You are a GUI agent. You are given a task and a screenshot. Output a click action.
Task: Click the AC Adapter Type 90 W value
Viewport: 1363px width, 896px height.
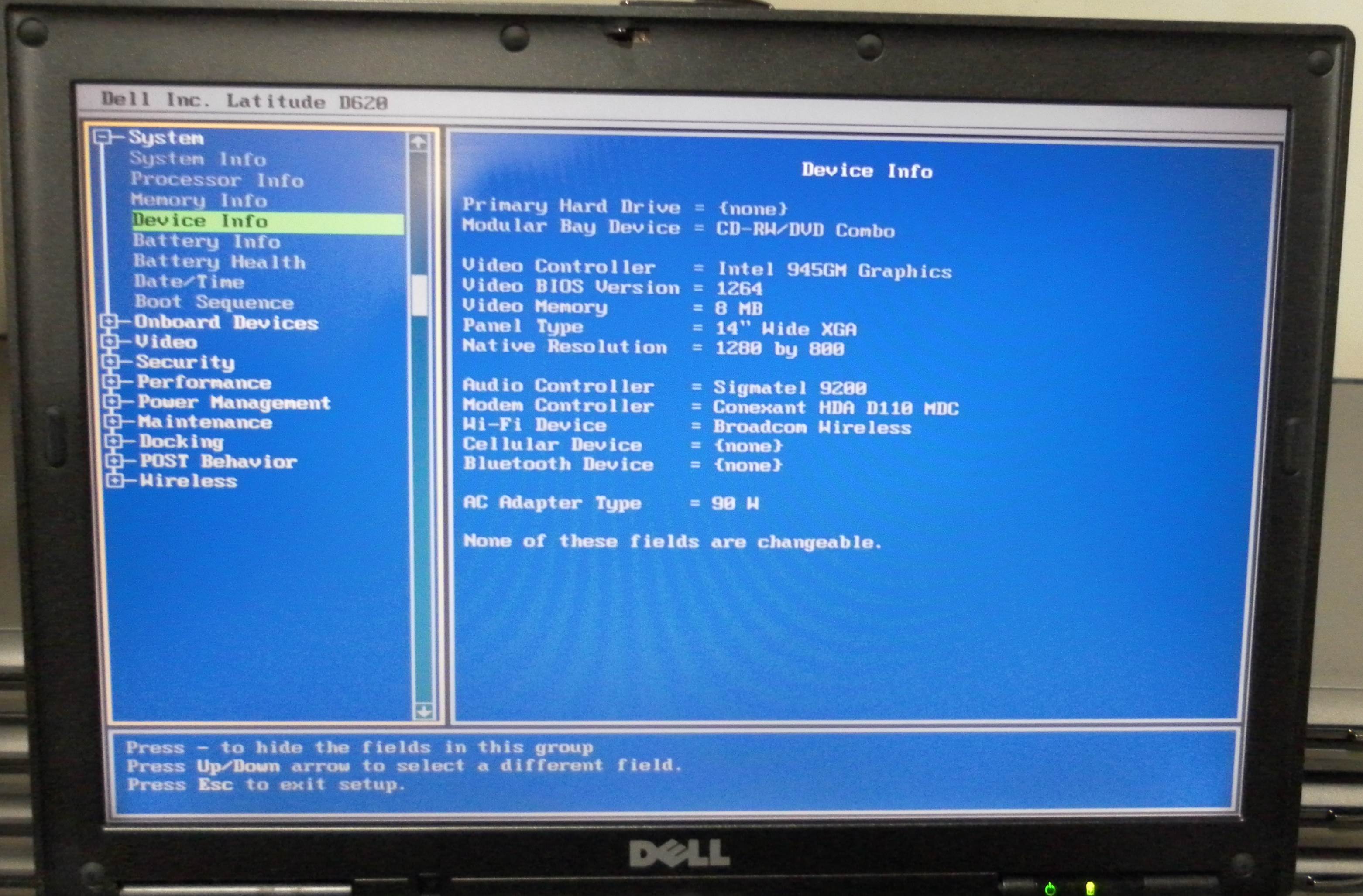735,503
